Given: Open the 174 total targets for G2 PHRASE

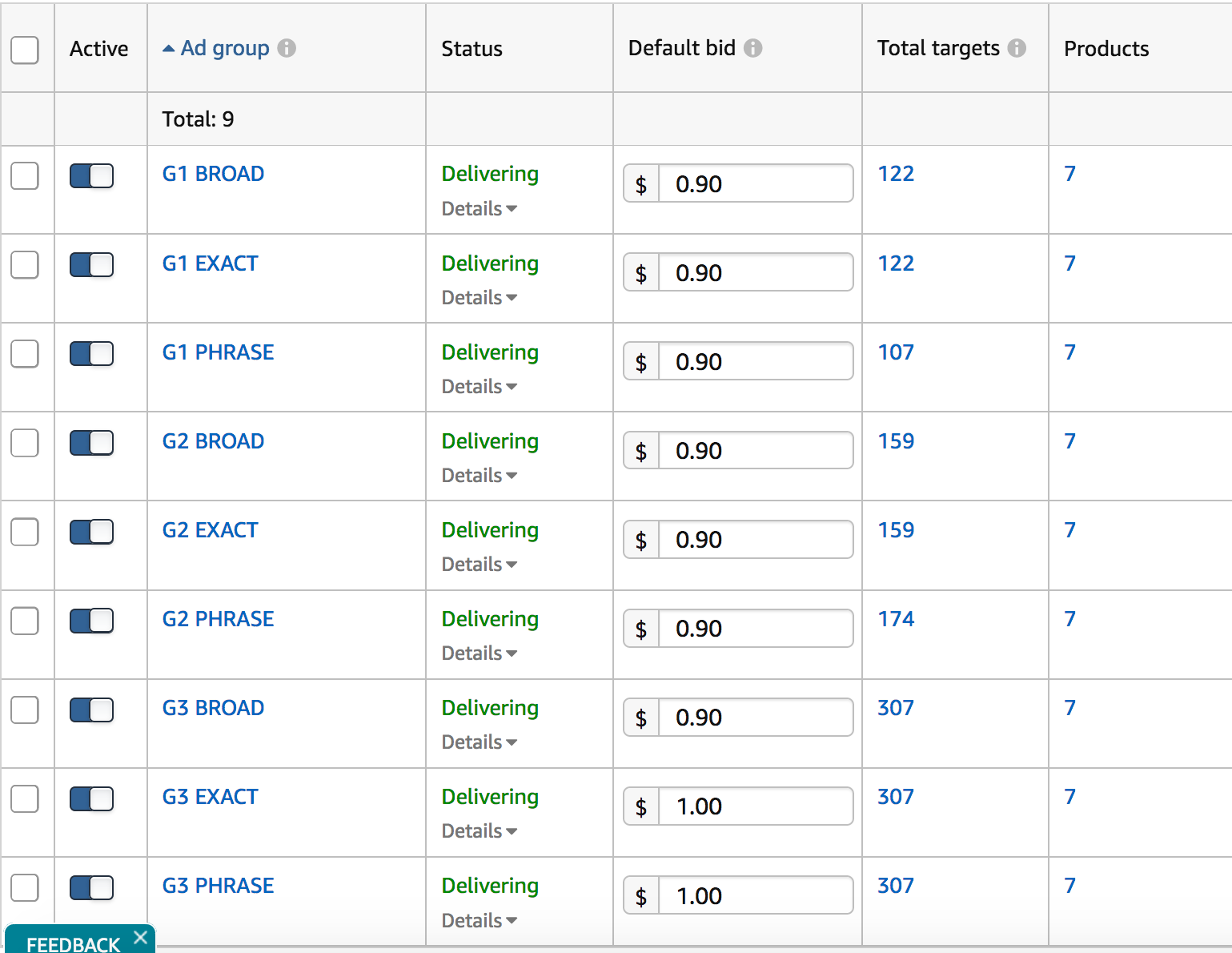Looking at the screenshot, I should coord(896,619).
